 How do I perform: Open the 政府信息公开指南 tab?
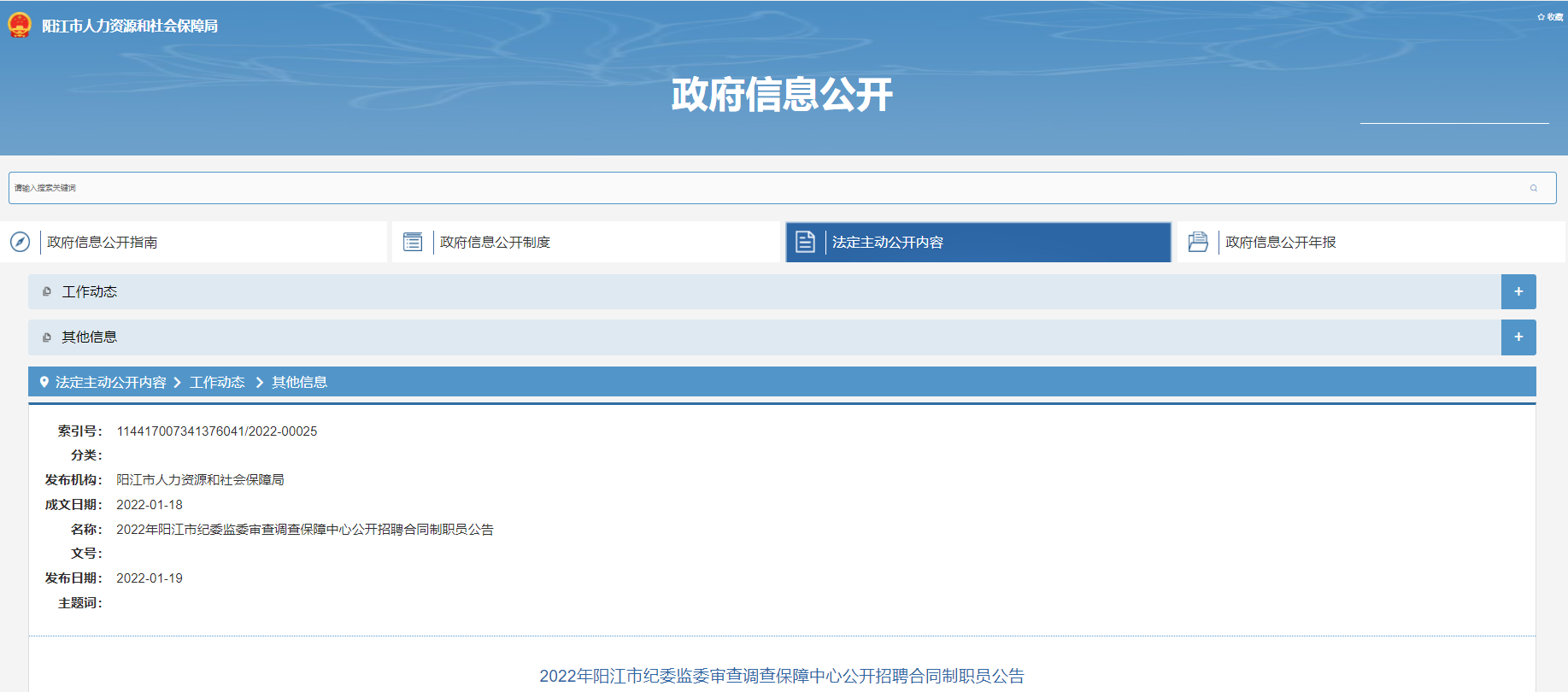coord(103,242)
